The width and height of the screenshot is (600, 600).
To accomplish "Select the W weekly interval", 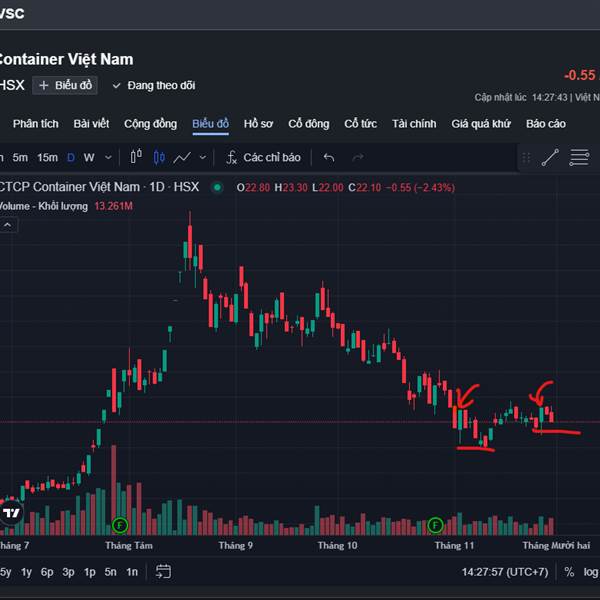I will (x=89, y=158).
